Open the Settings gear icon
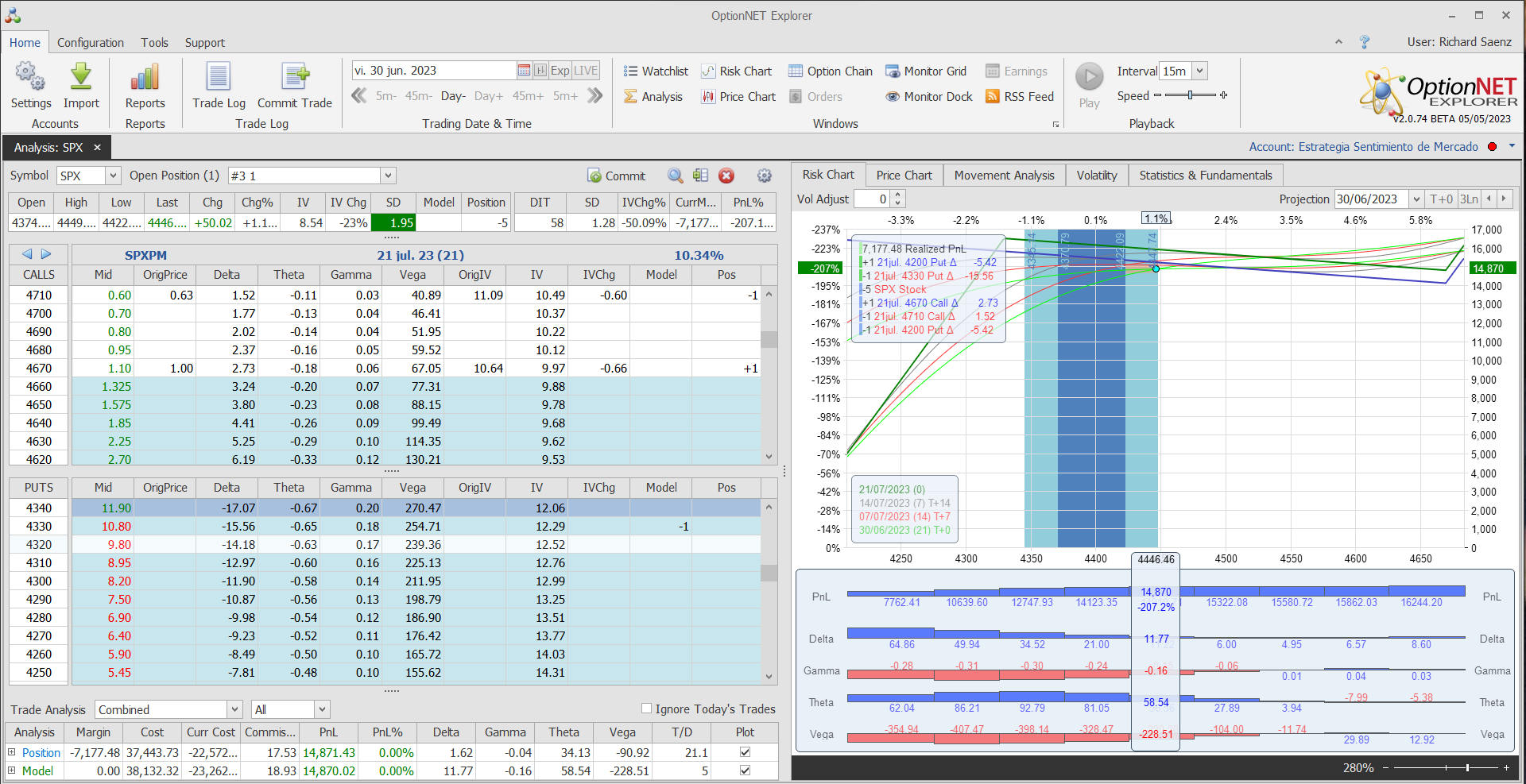1526x784 pixels. point(30,78)
